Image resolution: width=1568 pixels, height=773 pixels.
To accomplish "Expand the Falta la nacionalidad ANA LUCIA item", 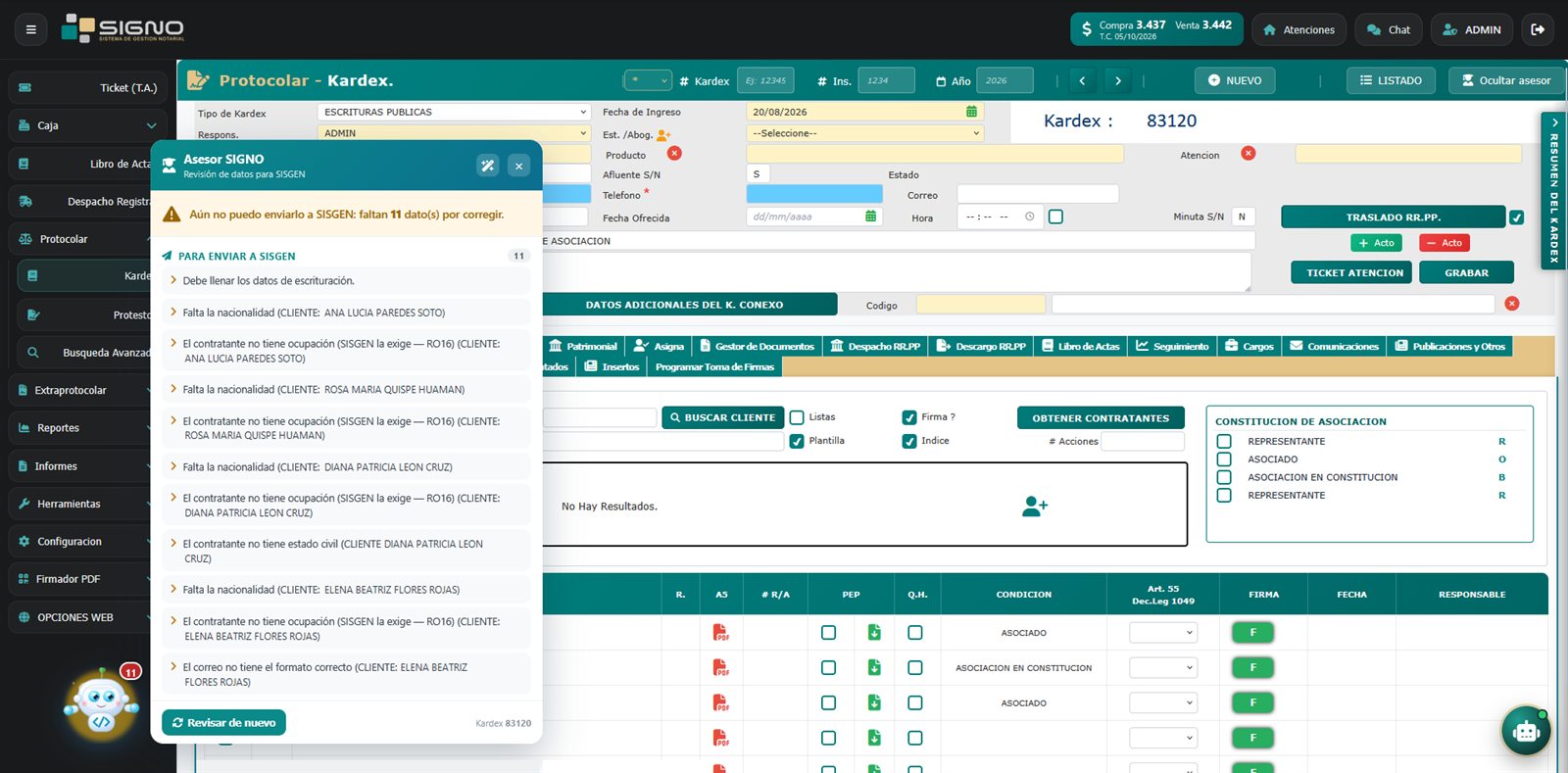I will [x=347, y=313].
